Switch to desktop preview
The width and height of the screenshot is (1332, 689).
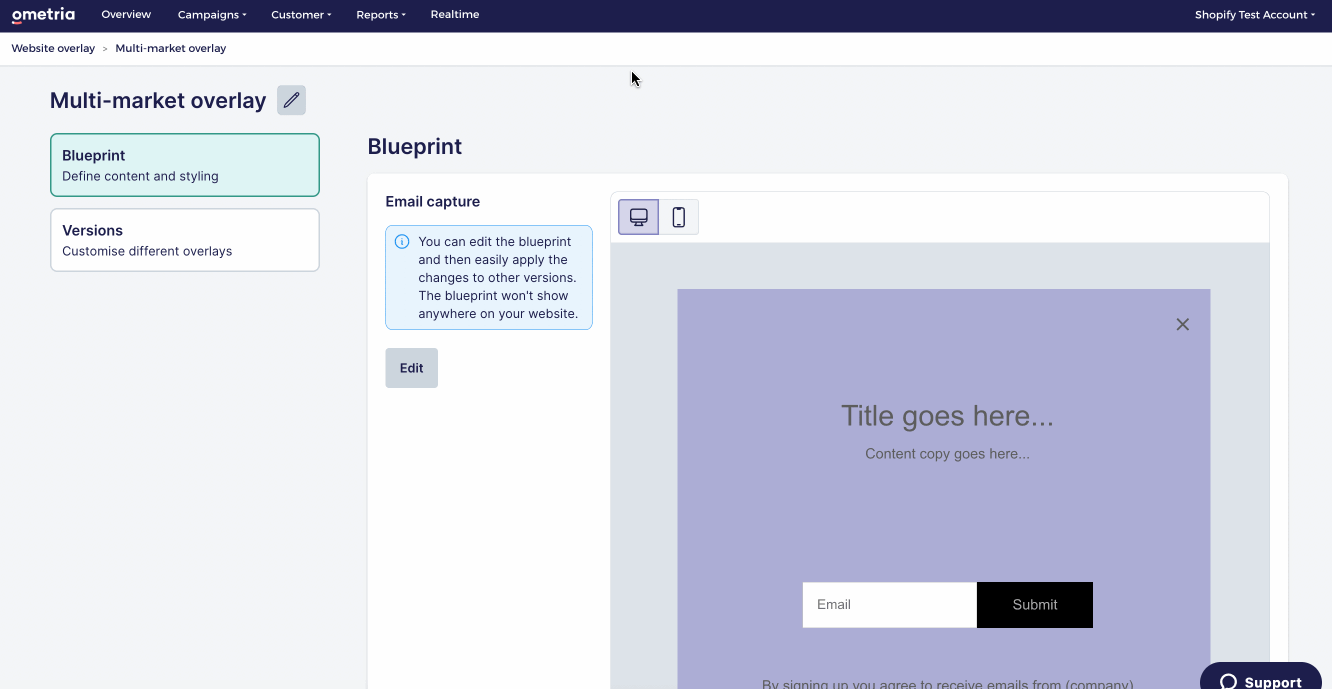638,217
